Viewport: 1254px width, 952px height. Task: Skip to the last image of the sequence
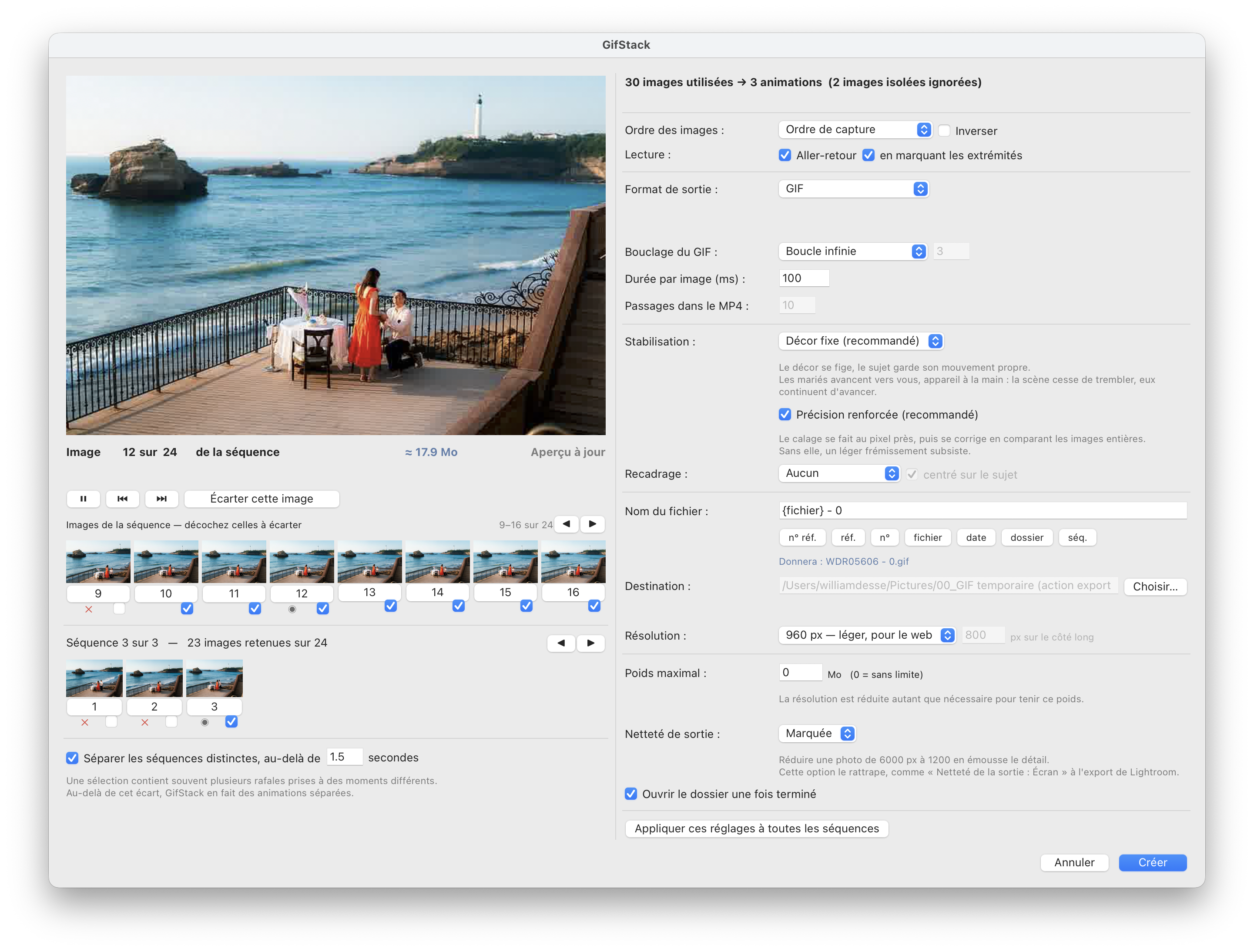(161, 499)
